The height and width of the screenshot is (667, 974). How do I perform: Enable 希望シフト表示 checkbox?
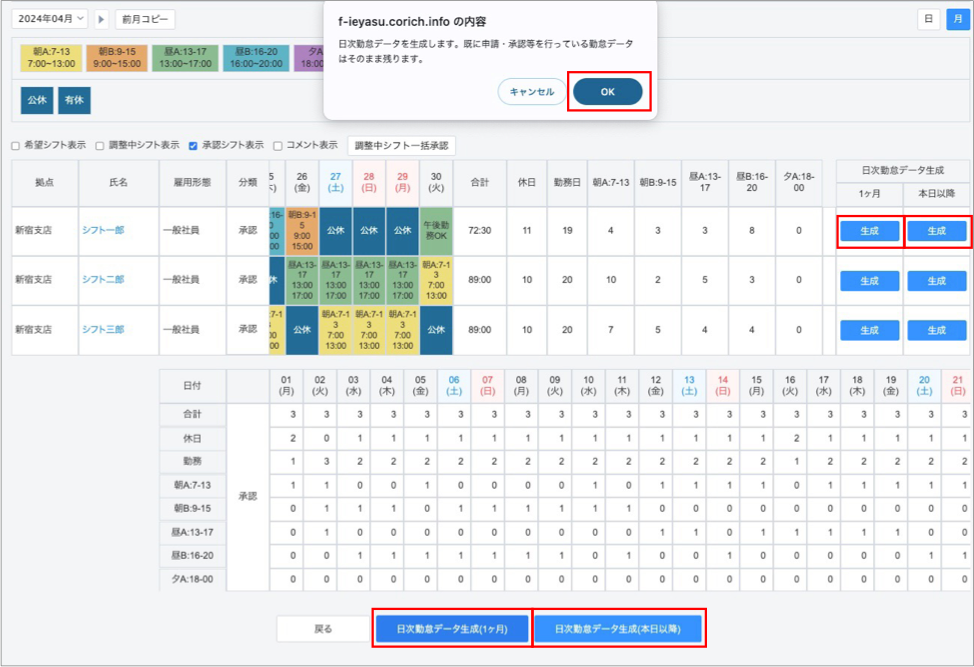[x=16, y=145]
